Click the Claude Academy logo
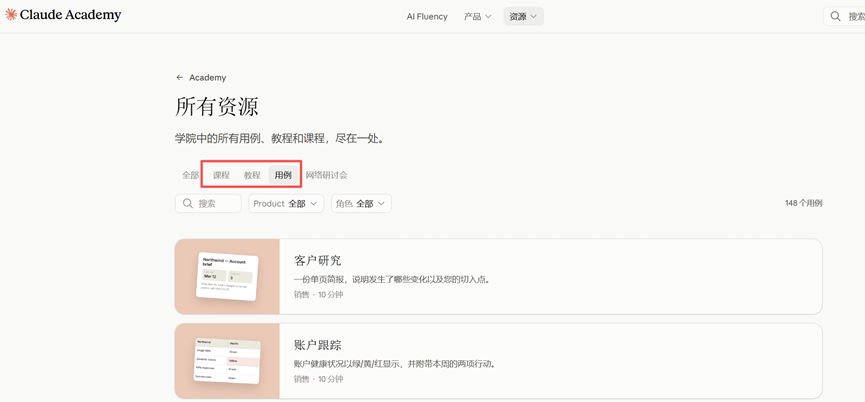Viewport: 865px width, 402px height. (63, 15)
